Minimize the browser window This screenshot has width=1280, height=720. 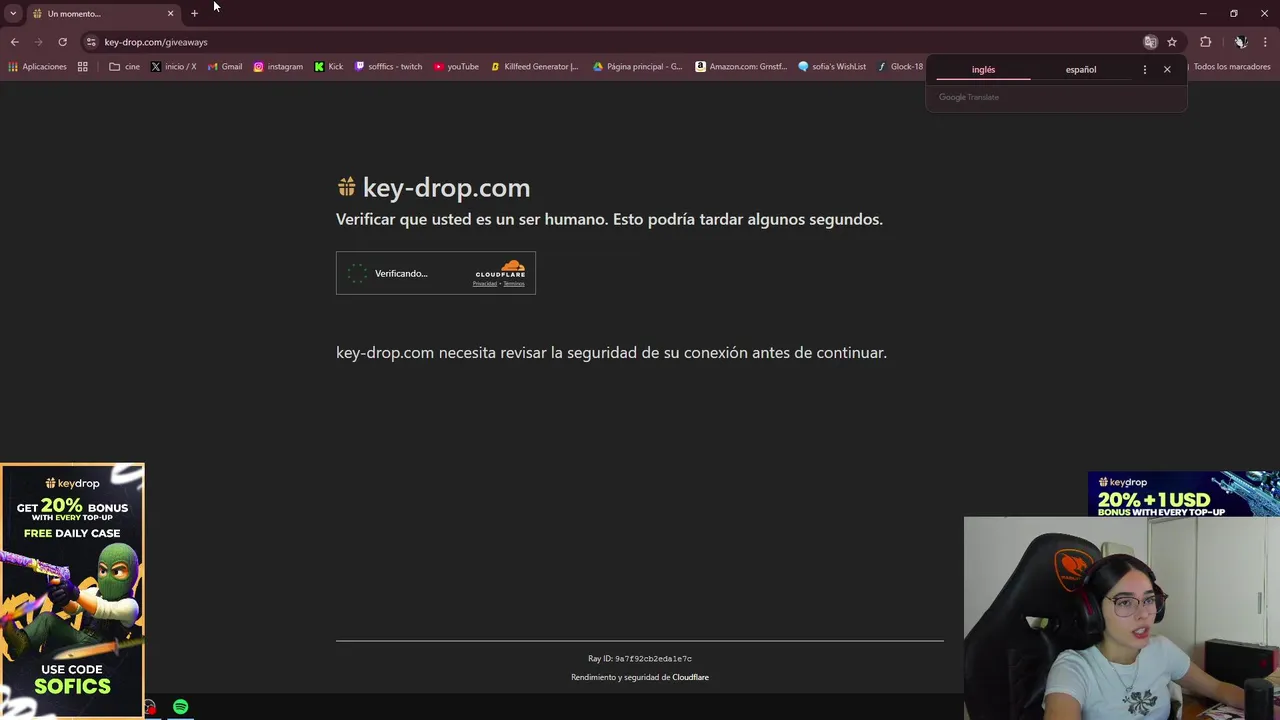pos(1203,13)
